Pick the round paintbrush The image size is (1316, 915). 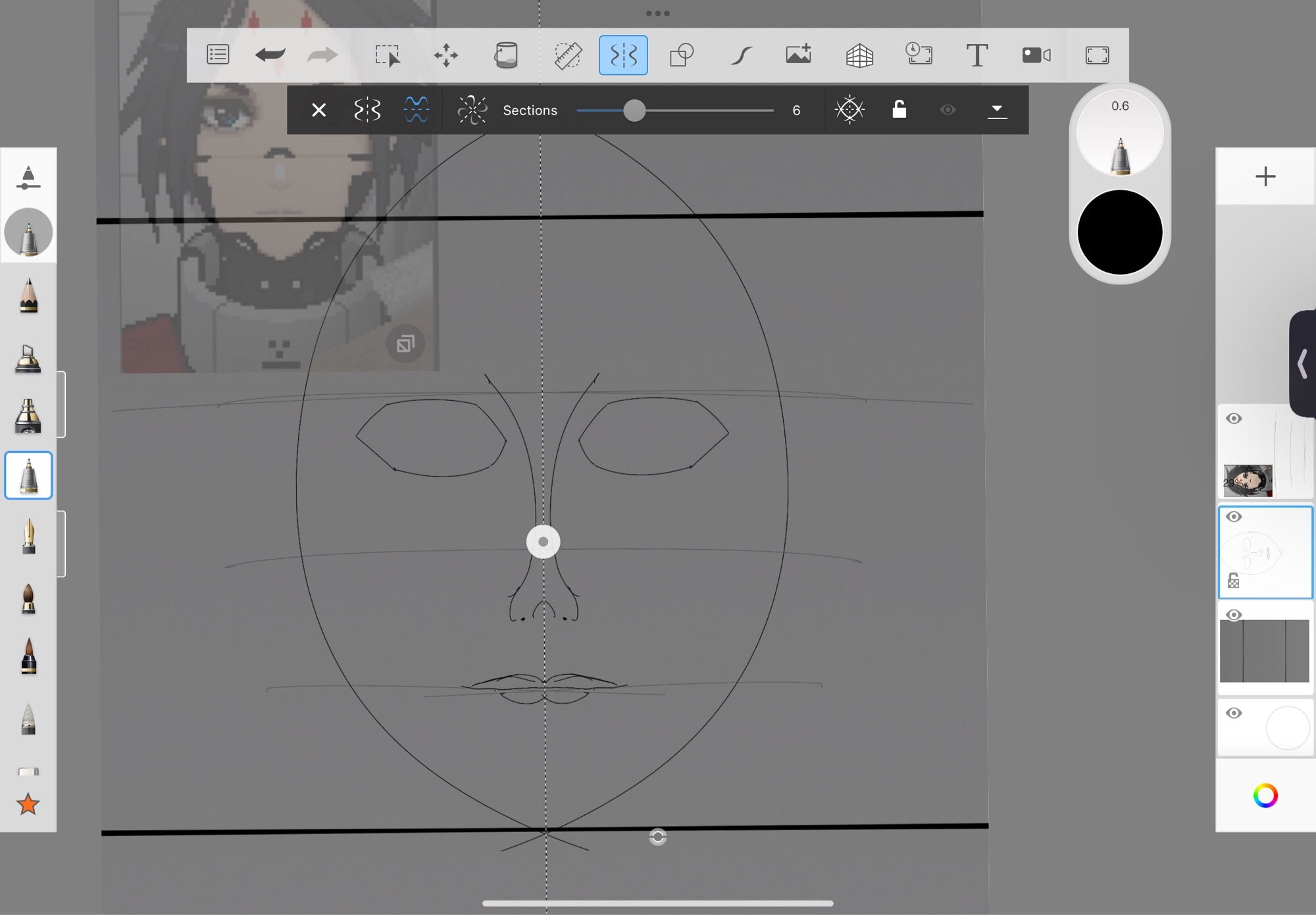(28, 598)
